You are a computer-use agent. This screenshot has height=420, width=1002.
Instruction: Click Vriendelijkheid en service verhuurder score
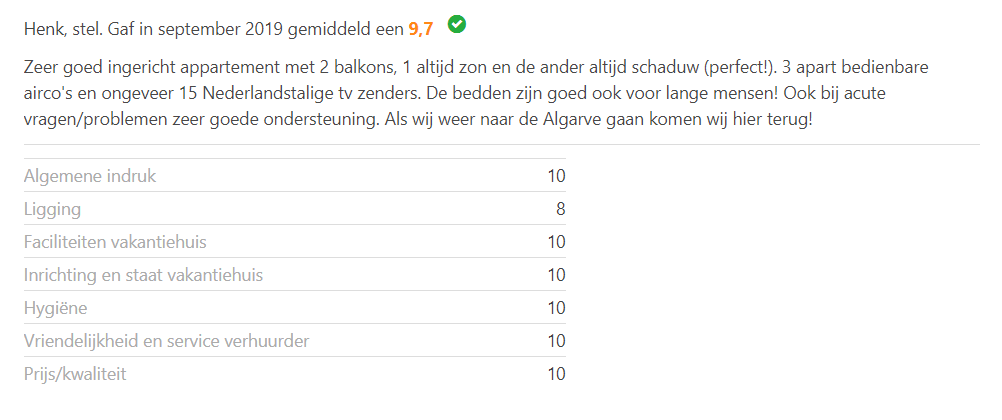click(x=556, y=341)
